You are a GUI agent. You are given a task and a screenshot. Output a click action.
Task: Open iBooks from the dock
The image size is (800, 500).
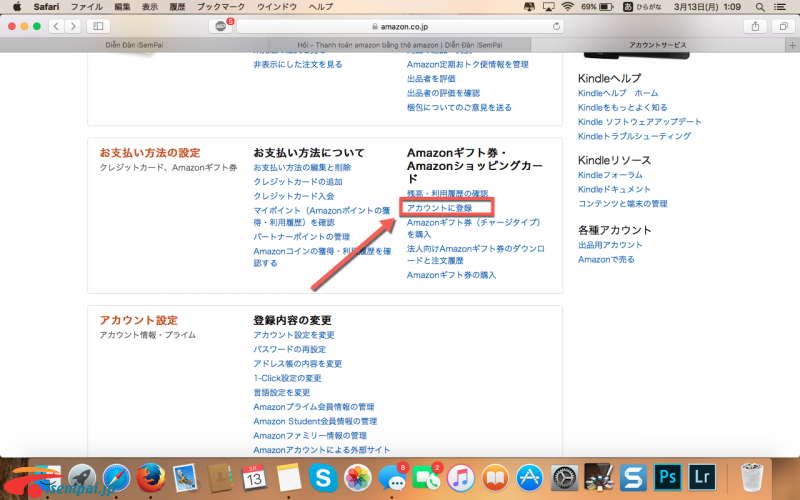(495, 478)
